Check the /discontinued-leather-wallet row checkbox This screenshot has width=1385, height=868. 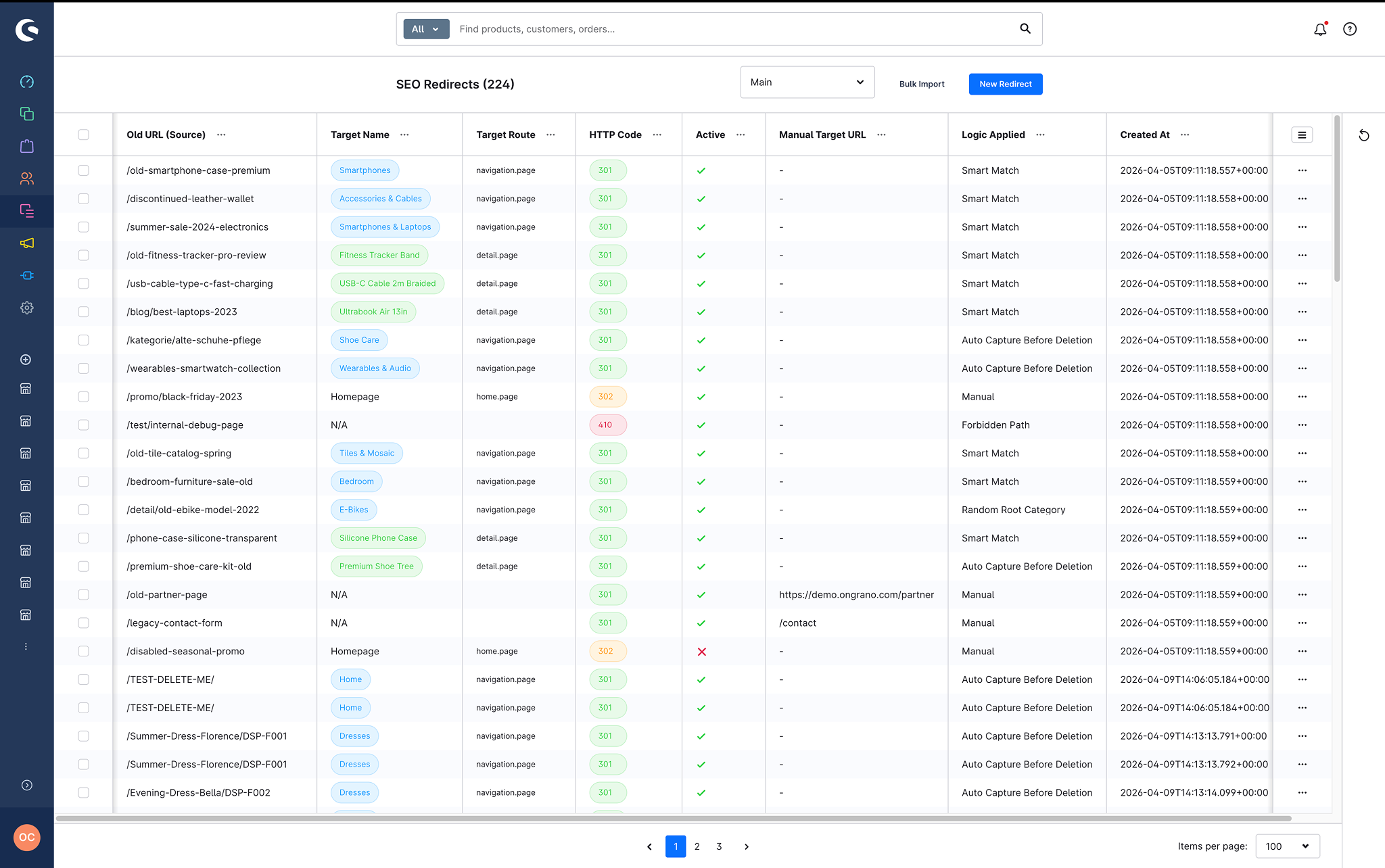(83, 199)
